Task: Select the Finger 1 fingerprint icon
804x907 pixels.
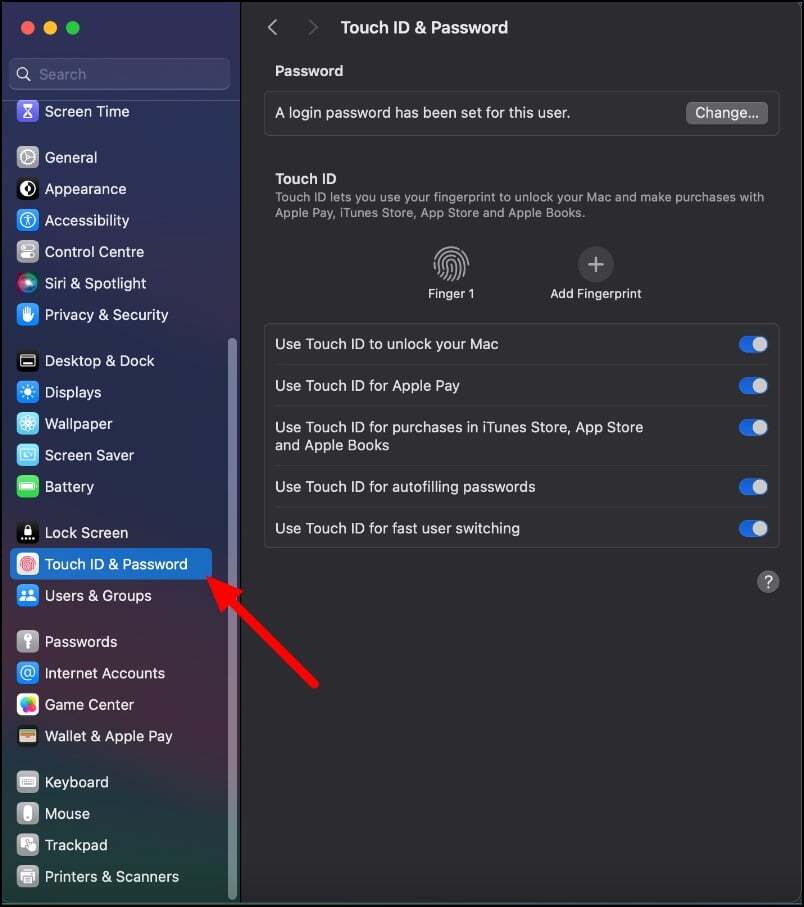Action: 451,264
